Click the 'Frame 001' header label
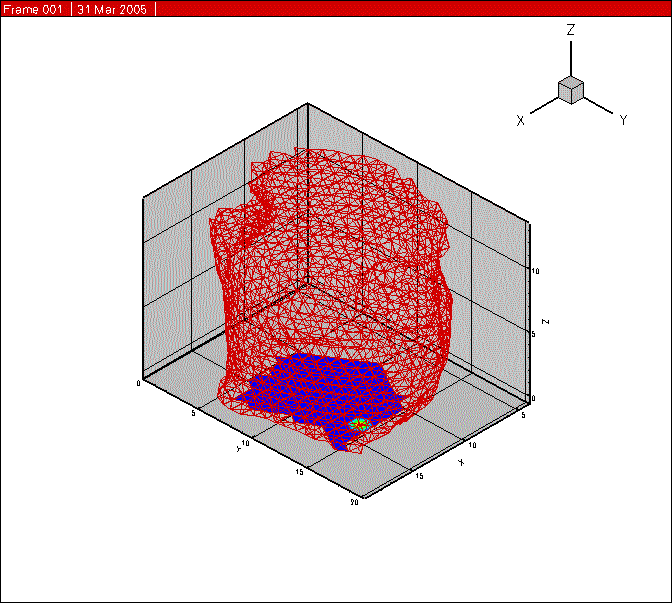Screen dimensions: 672x603 click(x=34, y=8)
